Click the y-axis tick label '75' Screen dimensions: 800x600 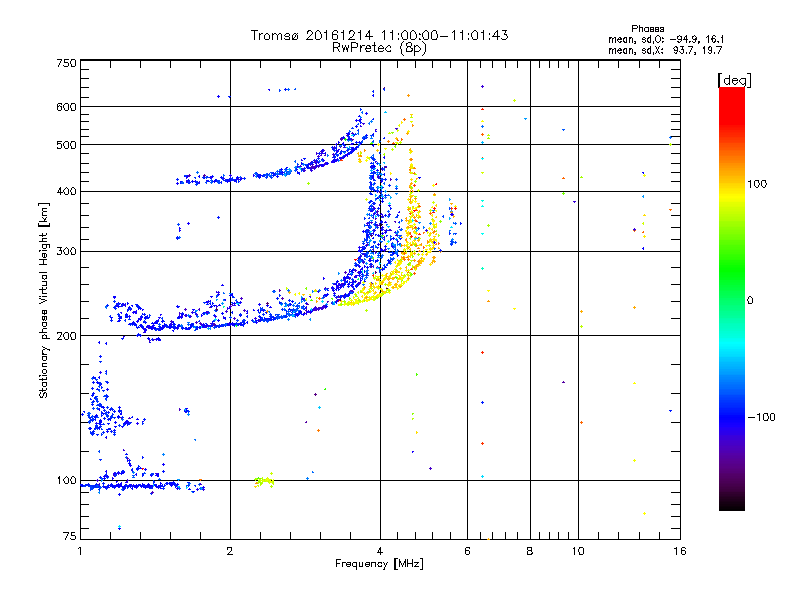click(70, 536)
